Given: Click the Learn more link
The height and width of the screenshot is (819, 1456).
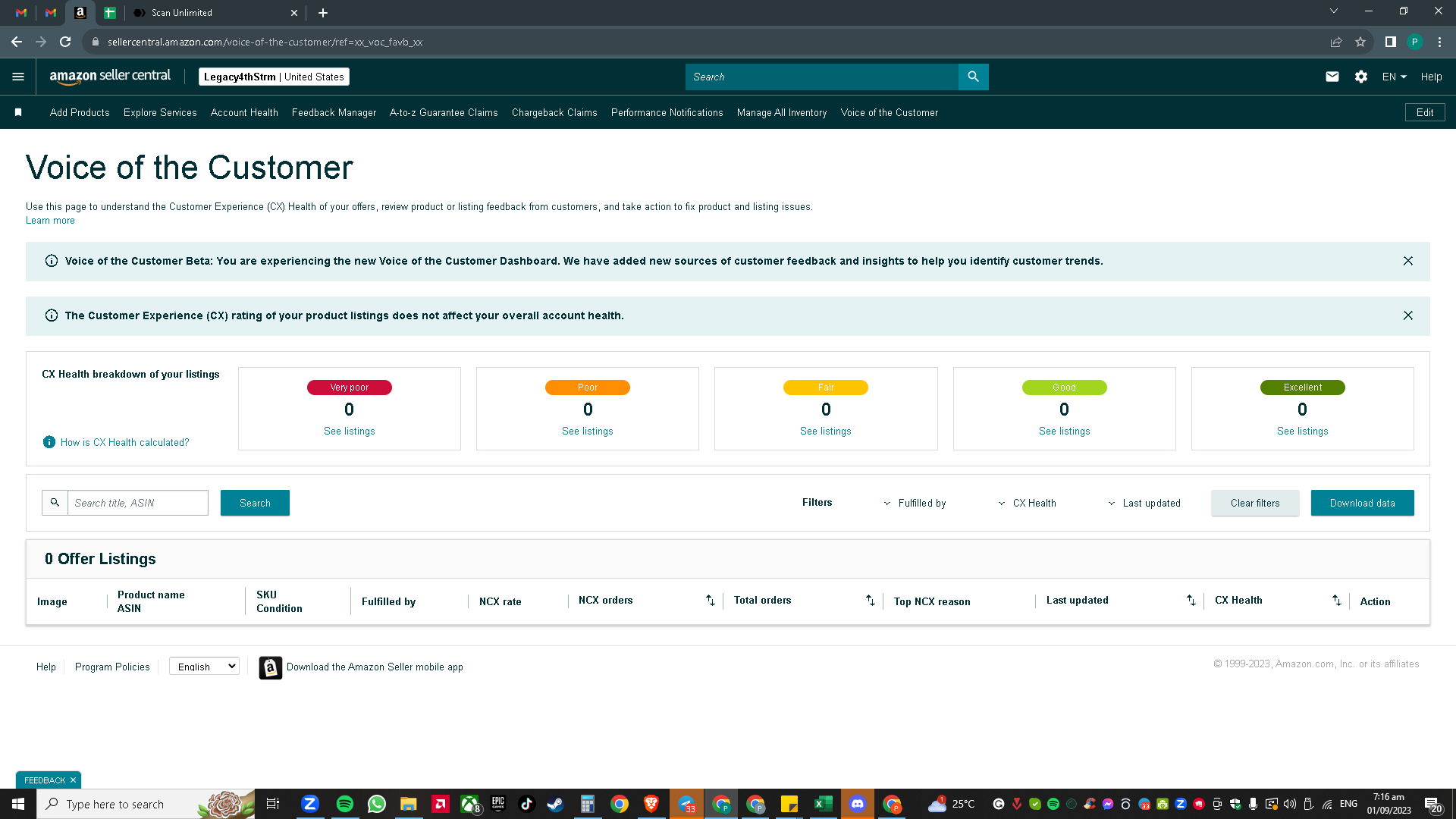Looking at the screenshot, I should [50, 221].
